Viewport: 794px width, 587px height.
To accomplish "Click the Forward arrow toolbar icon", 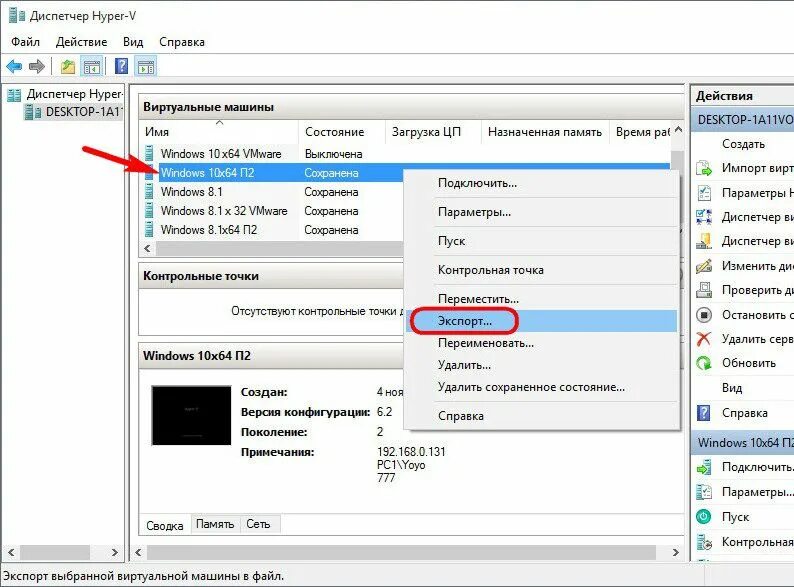I will [37, 66].
